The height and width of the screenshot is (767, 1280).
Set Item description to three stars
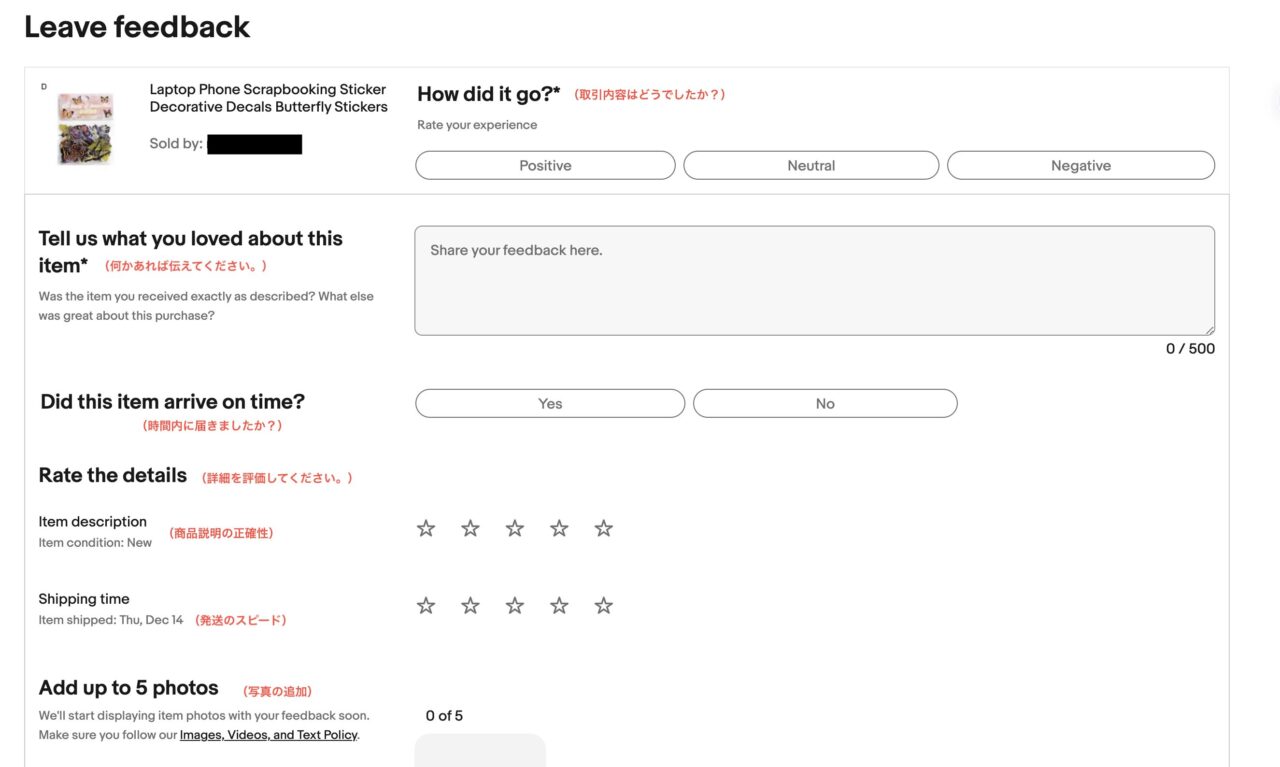coord(515,529)
